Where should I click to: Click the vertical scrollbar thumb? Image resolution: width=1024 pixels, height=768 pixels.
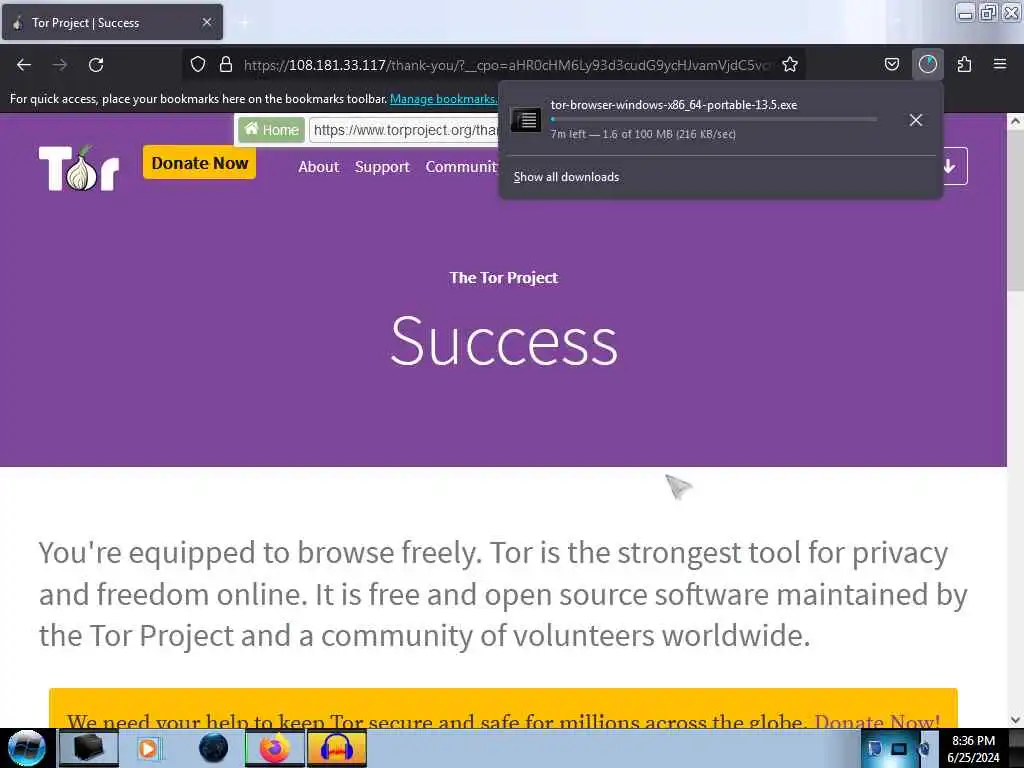[x=1015, y=209]
